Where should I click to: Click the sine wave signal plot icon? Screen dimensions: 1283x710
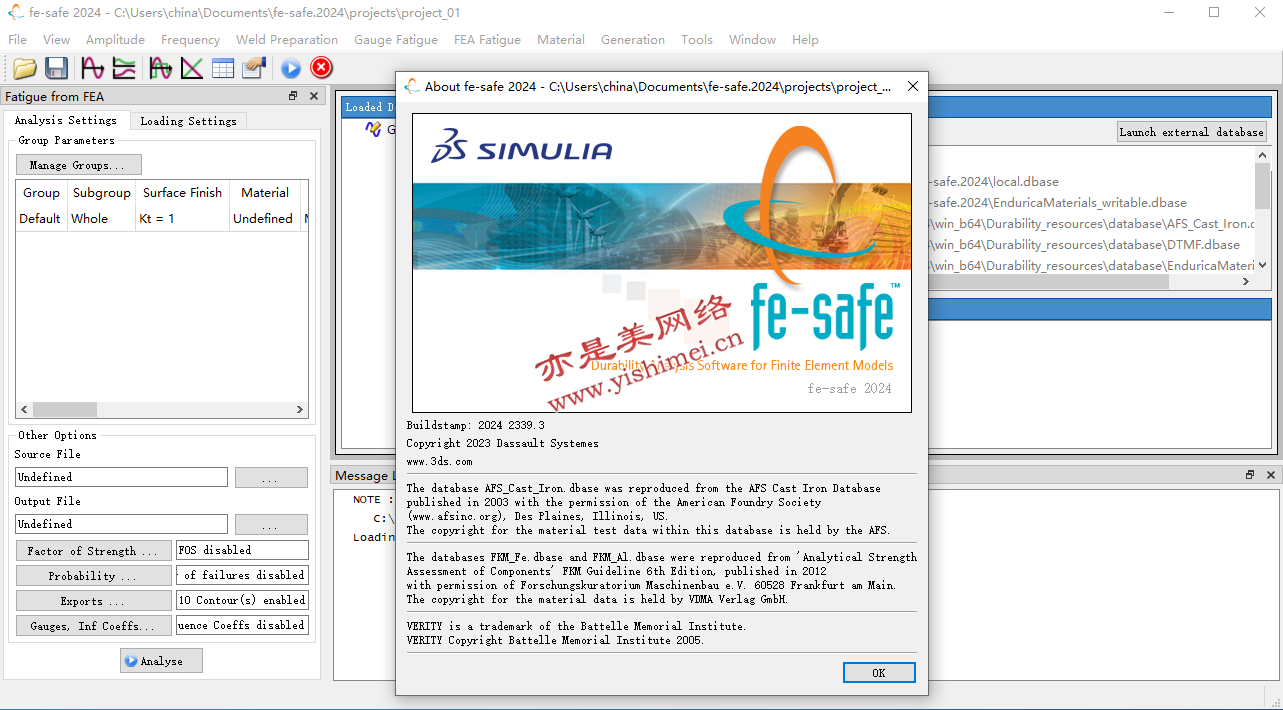tap(93, 68)
